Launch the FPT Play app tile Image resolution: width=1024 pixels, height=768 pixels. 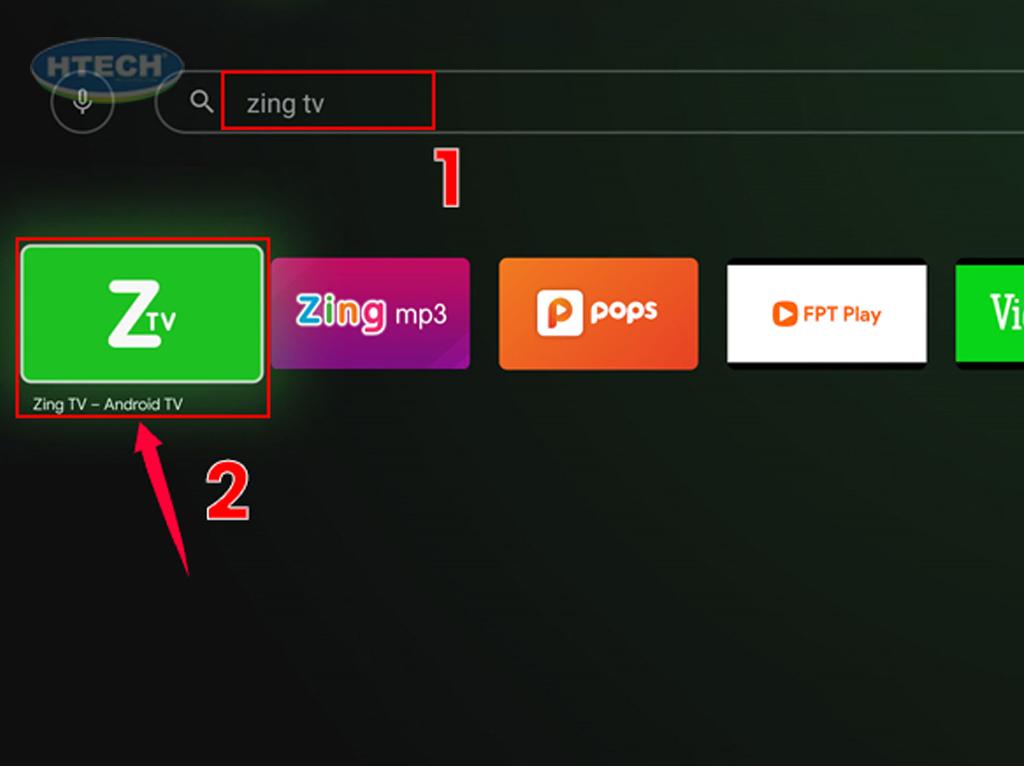coord(827,313)
